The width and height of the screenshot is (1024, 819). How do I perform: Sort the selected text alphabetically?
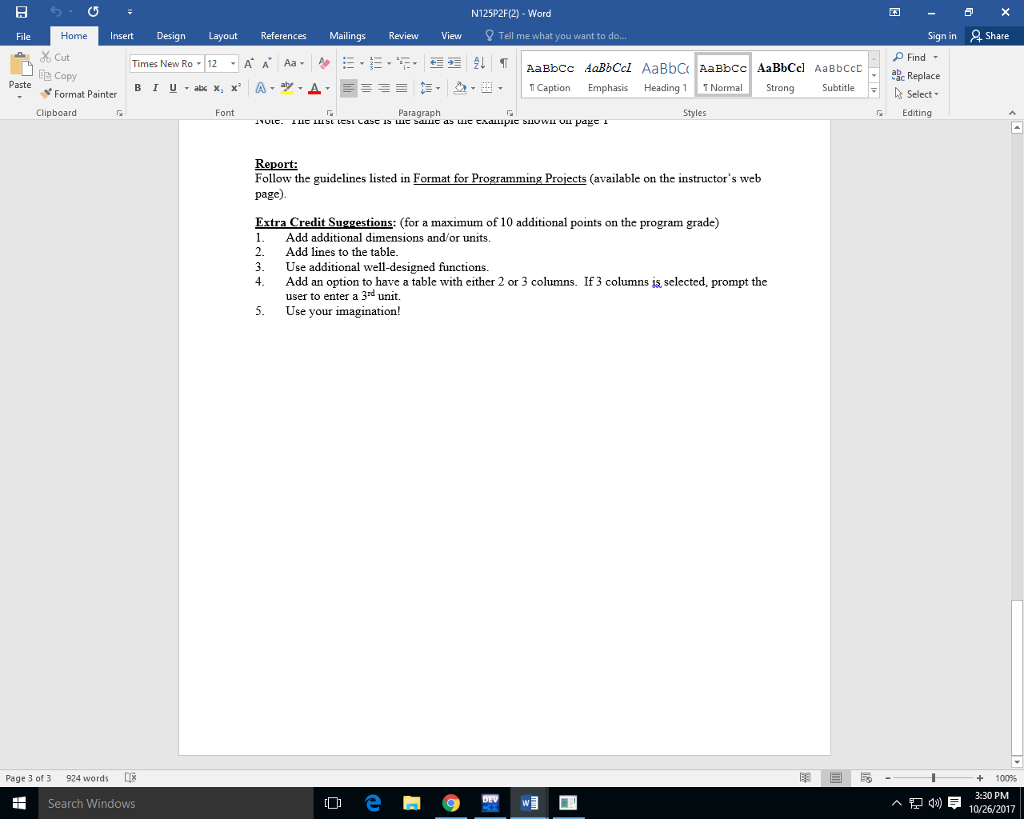(x=478, y=62)
